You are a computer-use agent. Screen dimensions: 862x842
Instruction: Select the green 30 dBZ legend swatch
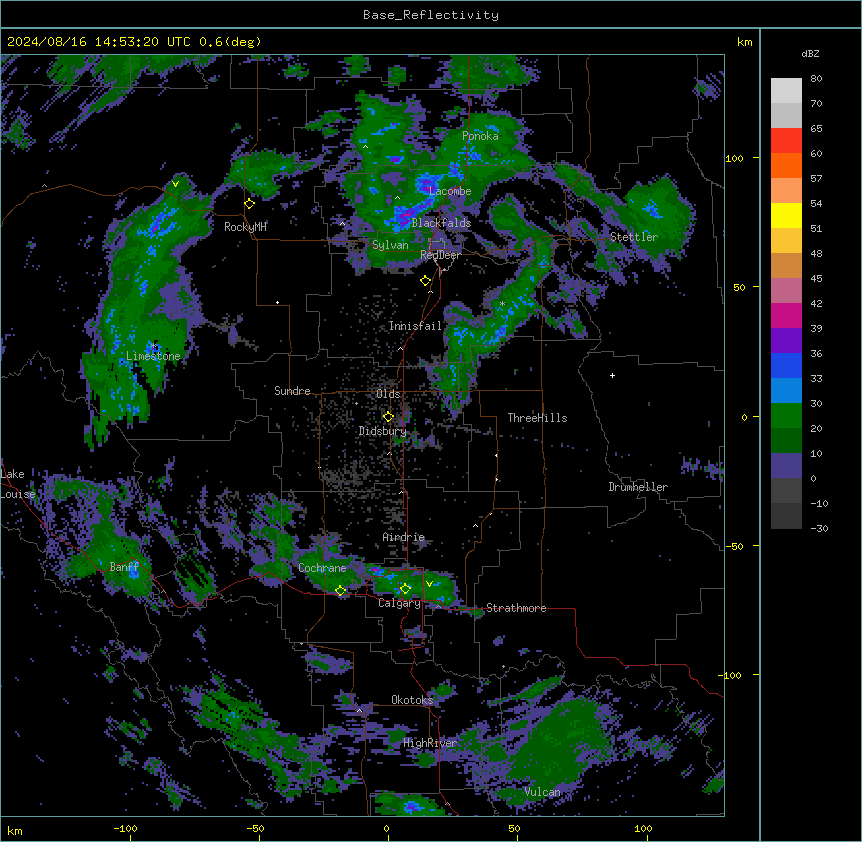(x=786, y=416)
